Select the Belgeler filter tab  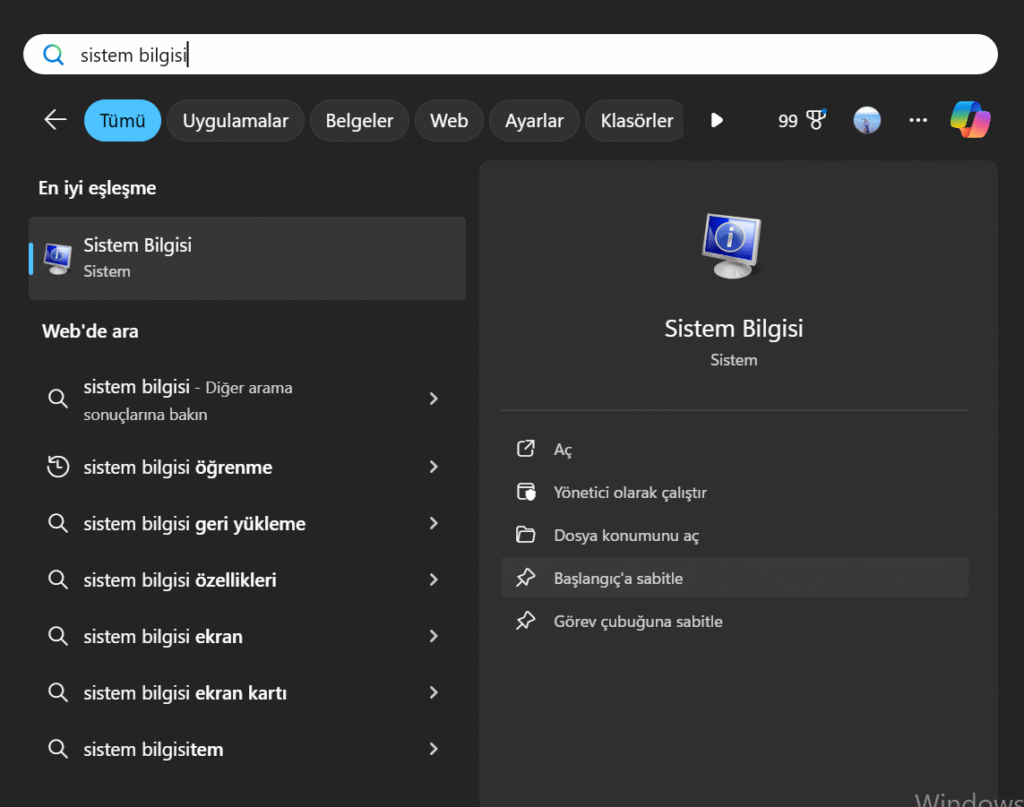[359, 121]
